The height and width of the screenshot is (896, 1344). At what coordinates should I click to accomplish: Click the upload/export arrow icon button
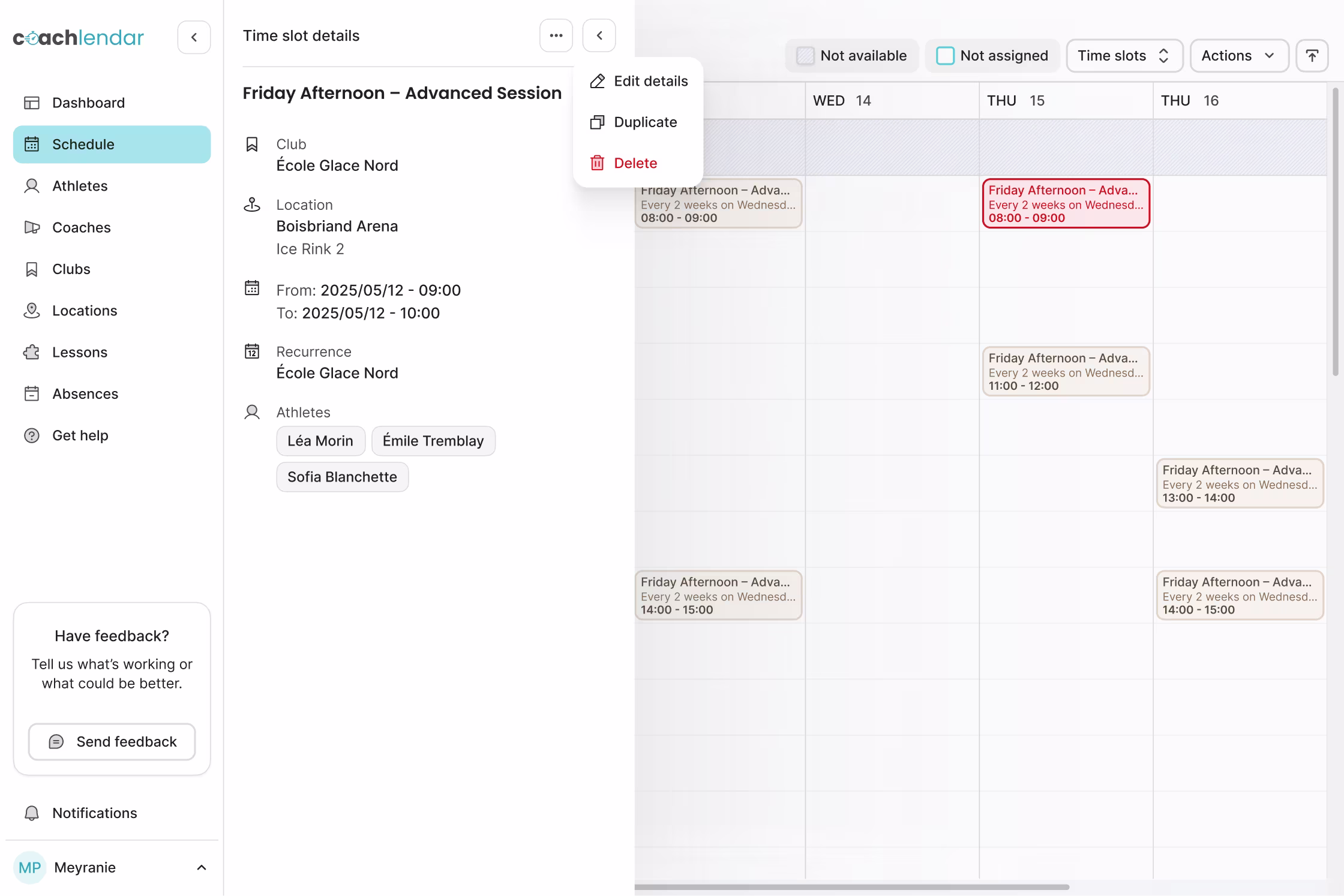(1312, 56)
